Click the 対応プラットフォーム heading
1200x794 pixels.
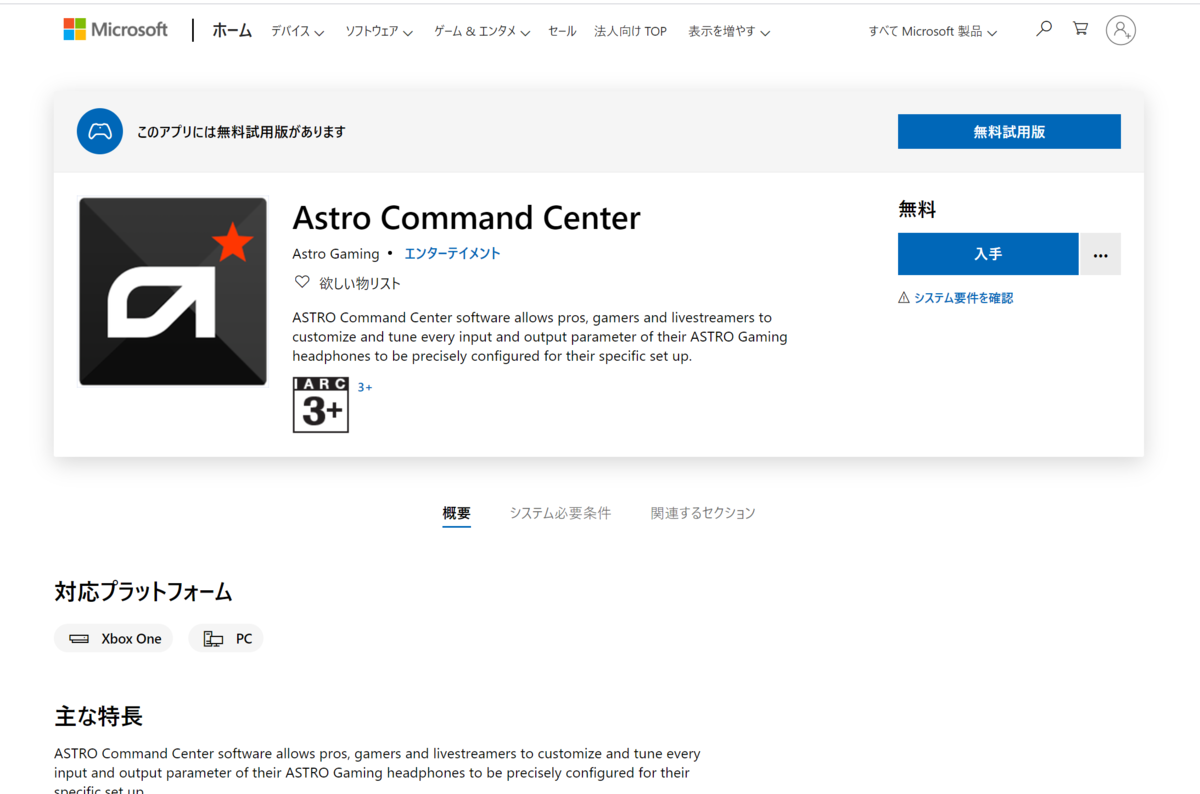[x=143, y=592]
